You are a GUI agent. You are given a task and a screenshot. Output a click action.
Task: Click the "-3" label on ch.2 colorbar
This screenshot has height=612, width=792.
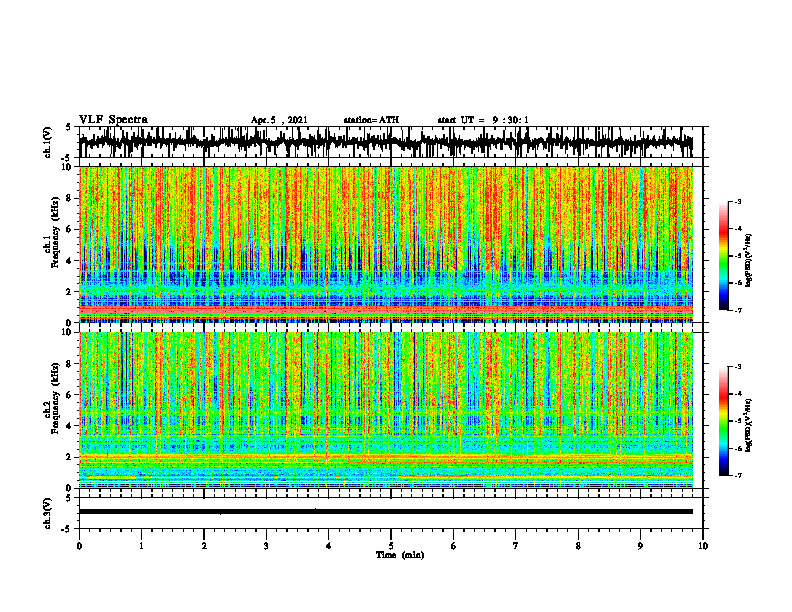(x=737, y=367)
